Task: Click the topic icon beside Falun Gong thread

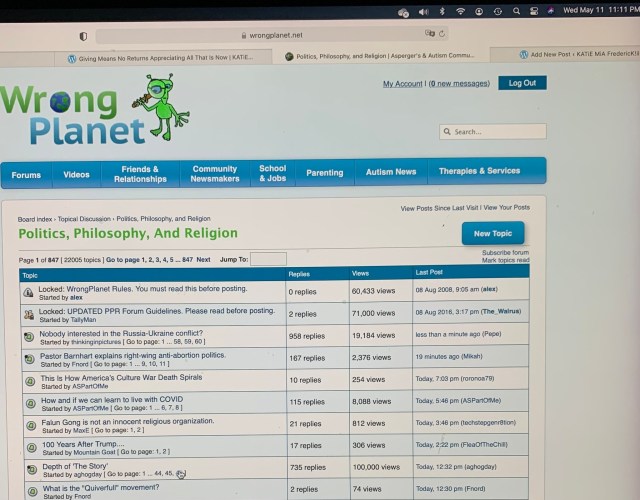Action: (30, 426)
